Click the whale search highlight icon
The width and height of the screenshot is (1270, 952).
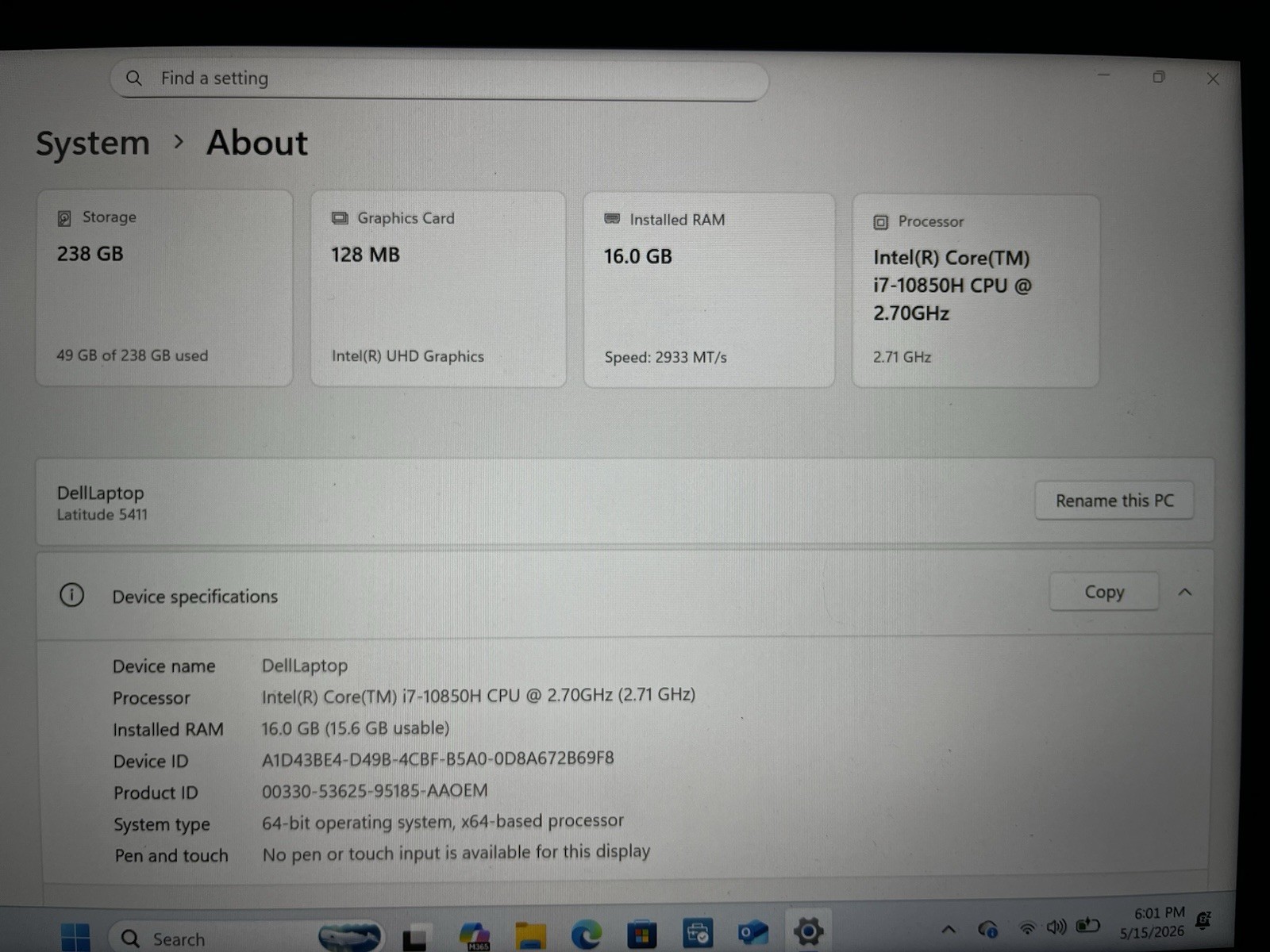(349, 937)
